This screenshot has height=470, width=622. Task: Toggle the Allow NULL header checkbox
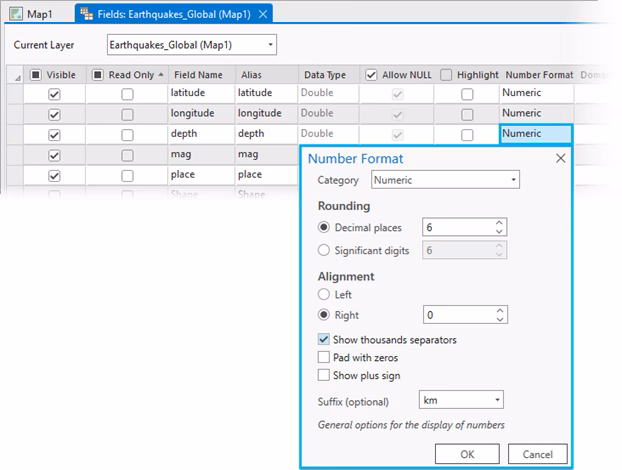371,75
